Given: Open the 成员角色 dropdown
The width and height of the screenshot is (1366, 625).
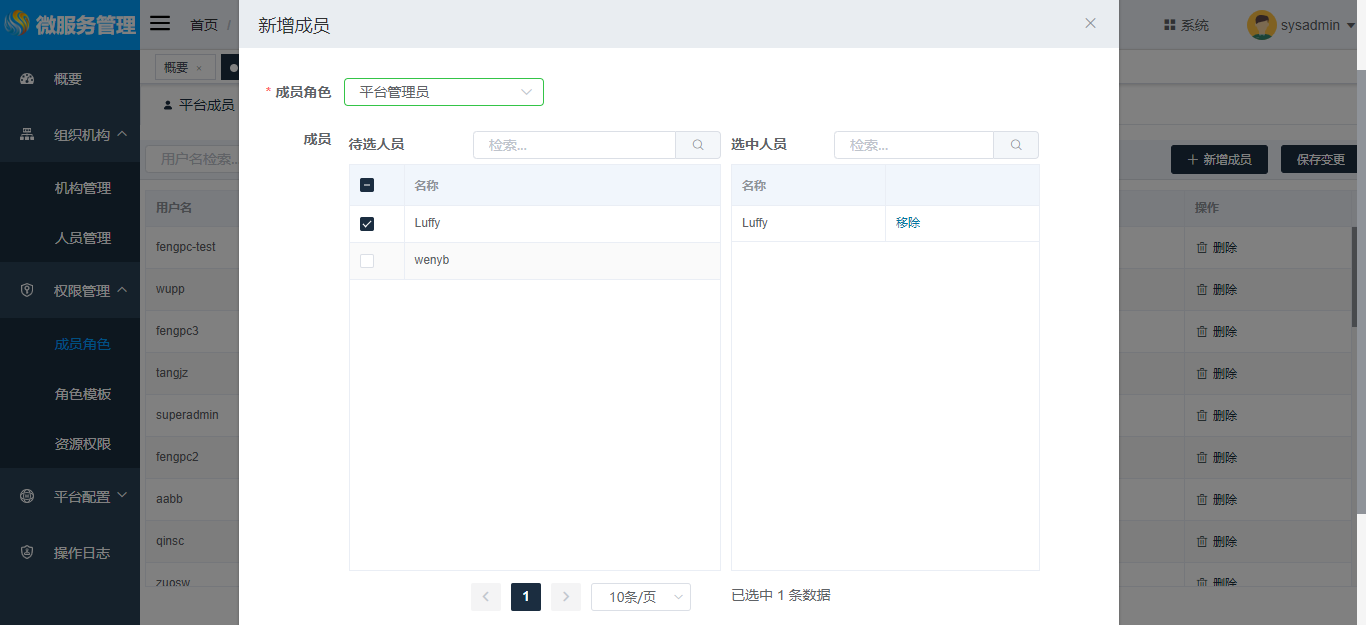Looking at the screenshot, I should [443, 92].
